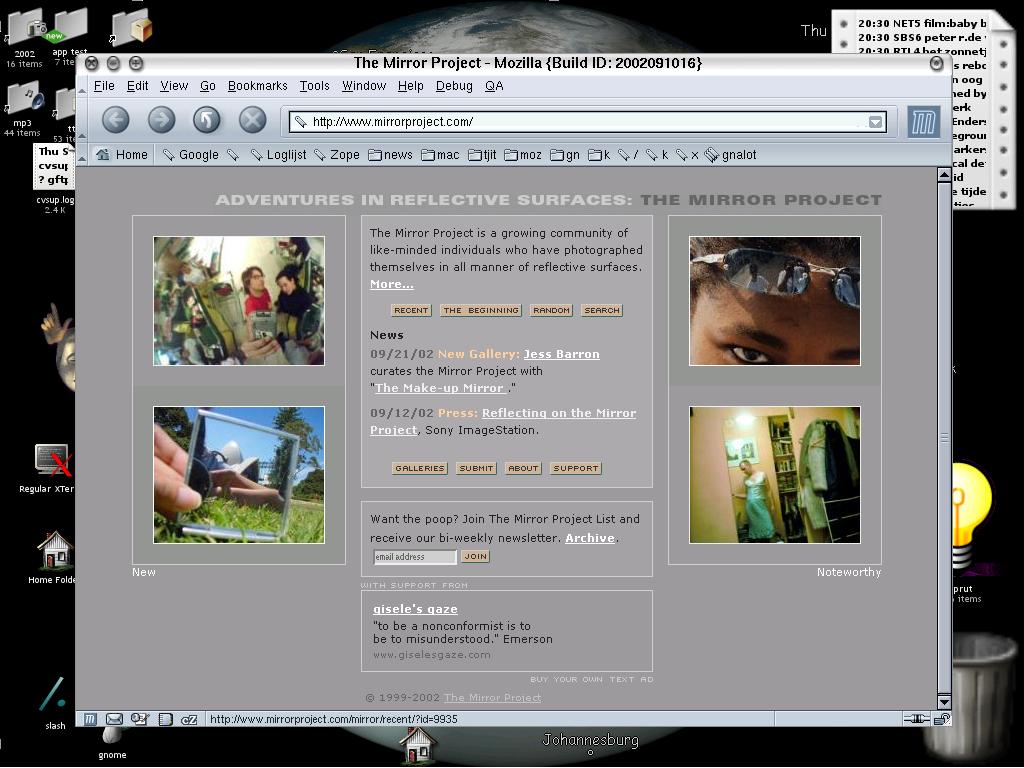Viewport: 1024px width, 768px height.
Task: Open the 'Jess Barron' link
Action: (x=562, y=354)
